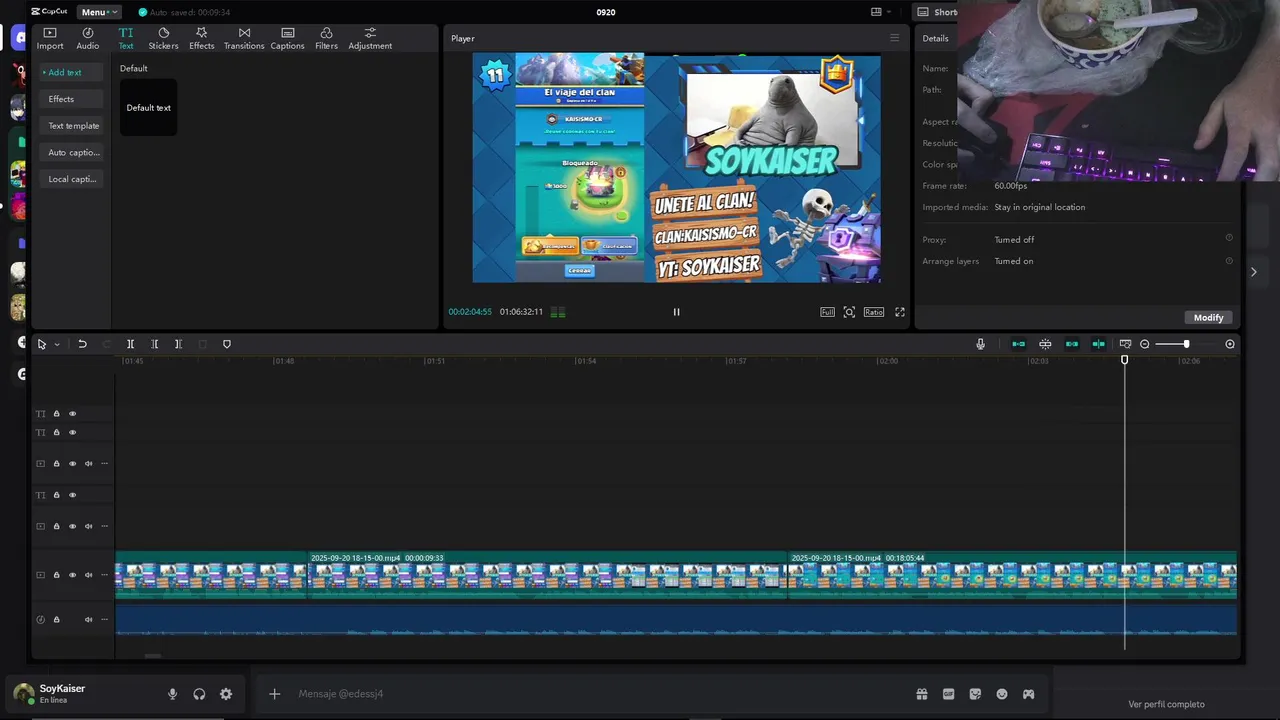
Task: Delete left of playhead on the clip
Action: pyautogui.click(x=154, y=344)
